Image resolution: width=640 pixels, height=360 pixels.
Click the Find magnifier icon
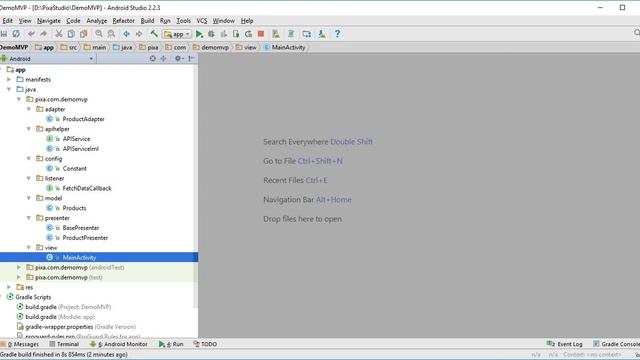pos(99,34)
